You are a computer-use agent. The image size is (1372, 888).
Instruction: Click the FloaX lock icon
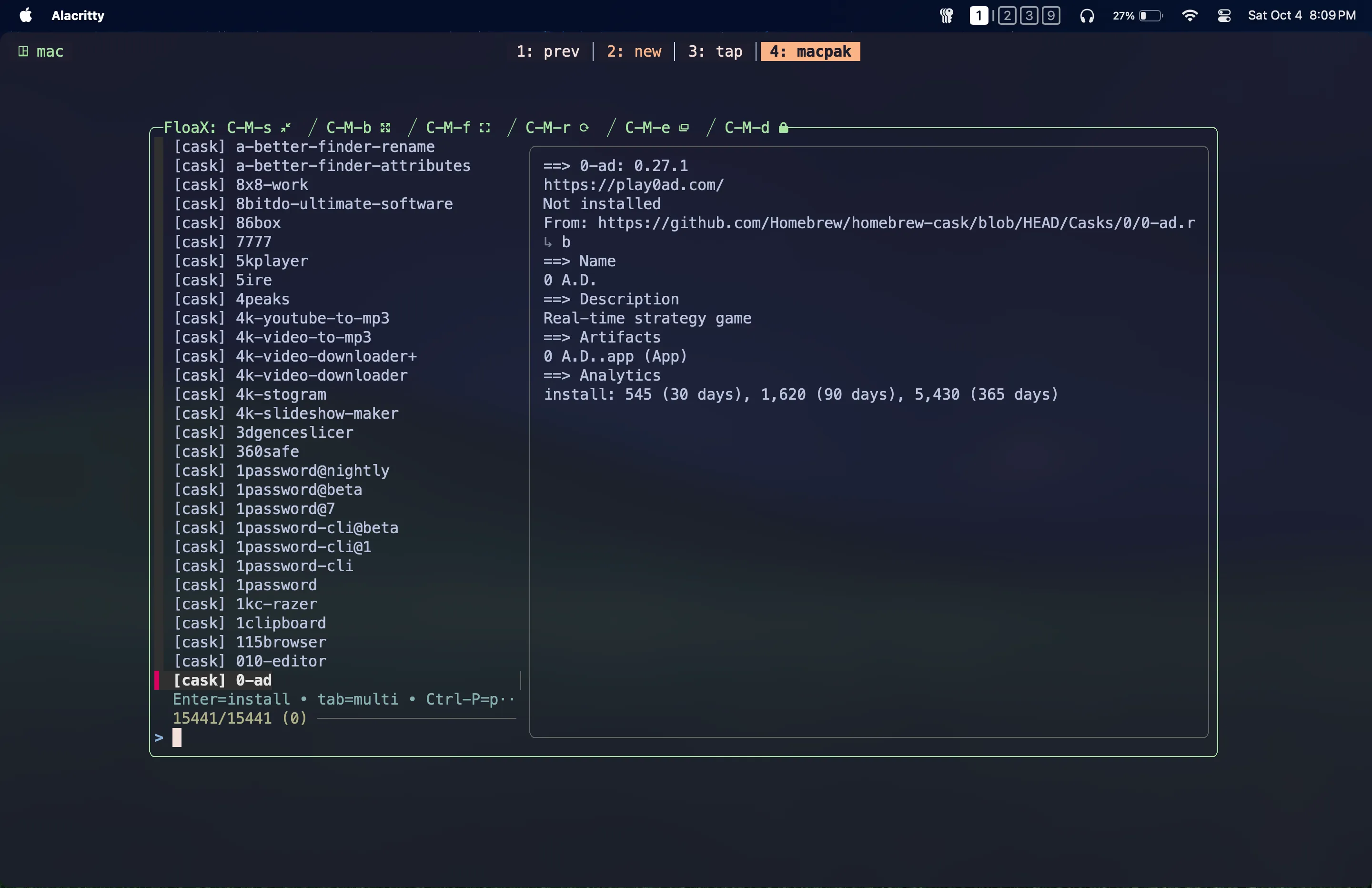(x=784, y=128)
